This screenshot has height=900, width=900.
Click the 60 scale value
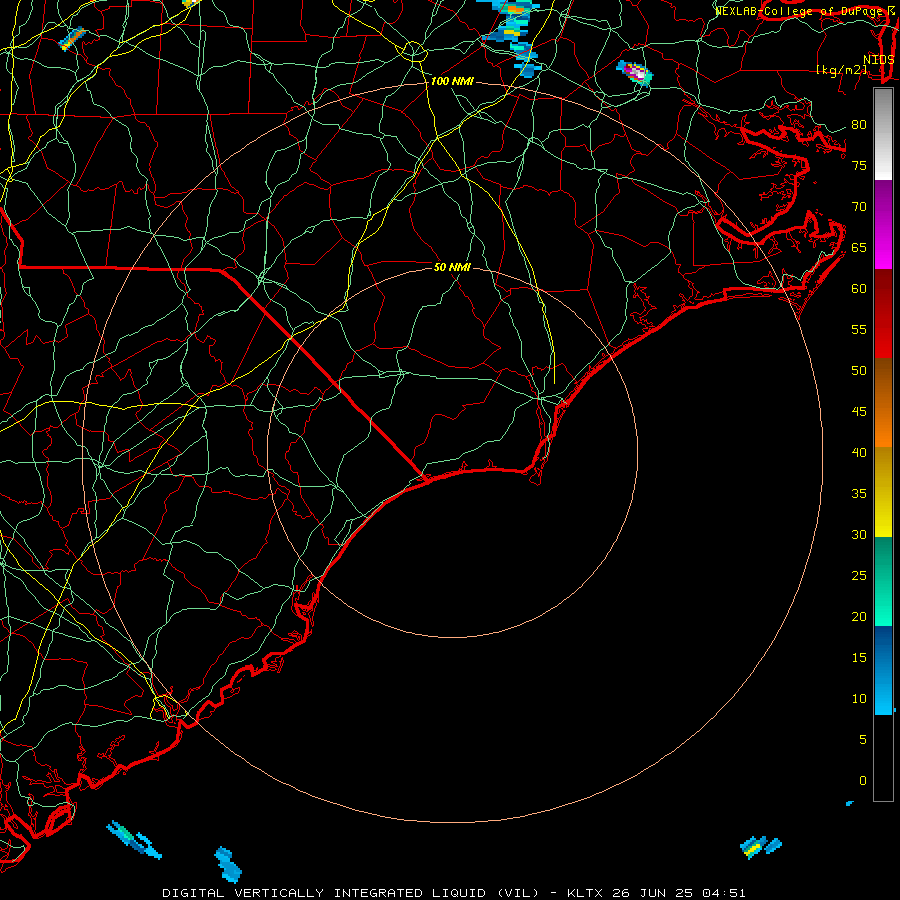[859, 289]
